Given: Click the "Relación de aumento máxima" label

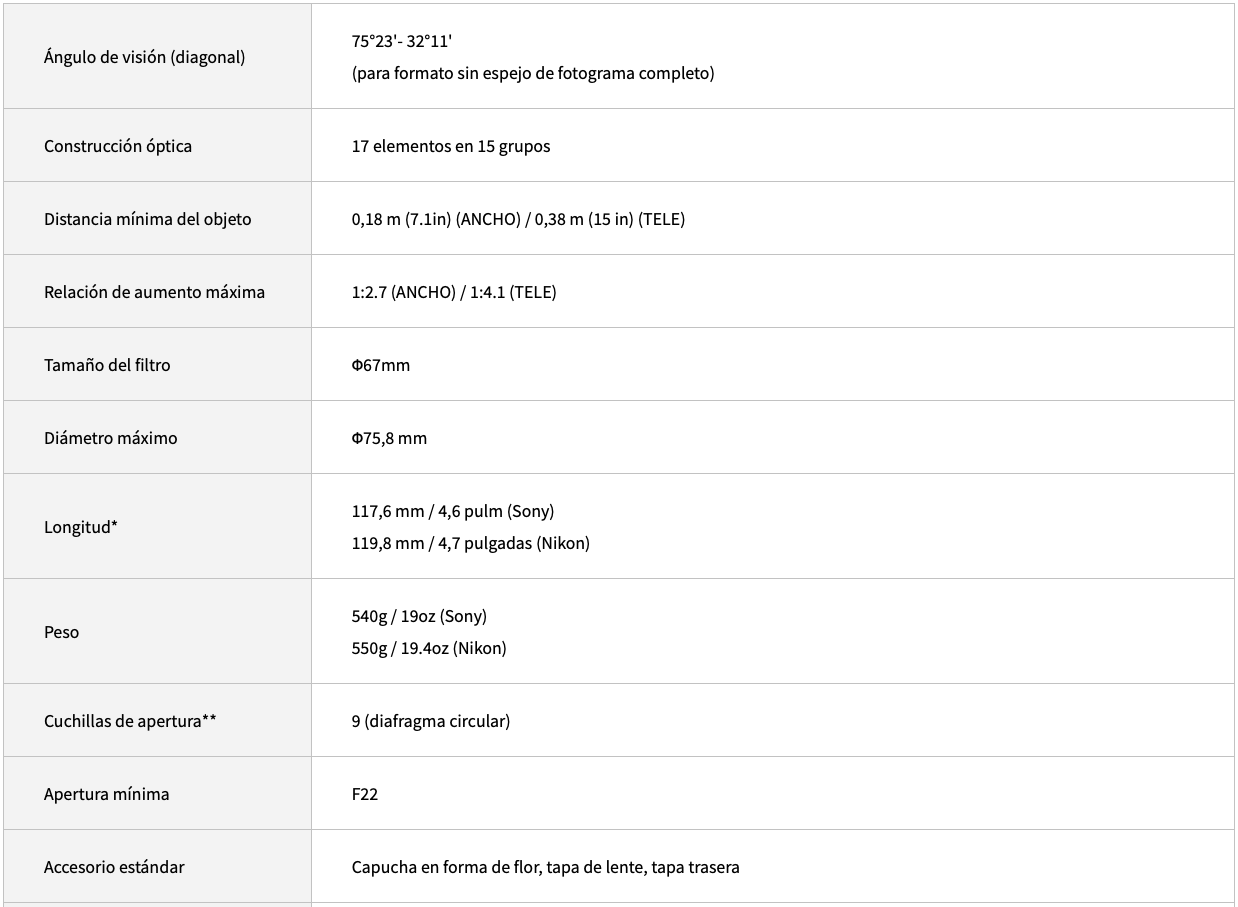Looking at the screenshot, I should tap(154, 292).
